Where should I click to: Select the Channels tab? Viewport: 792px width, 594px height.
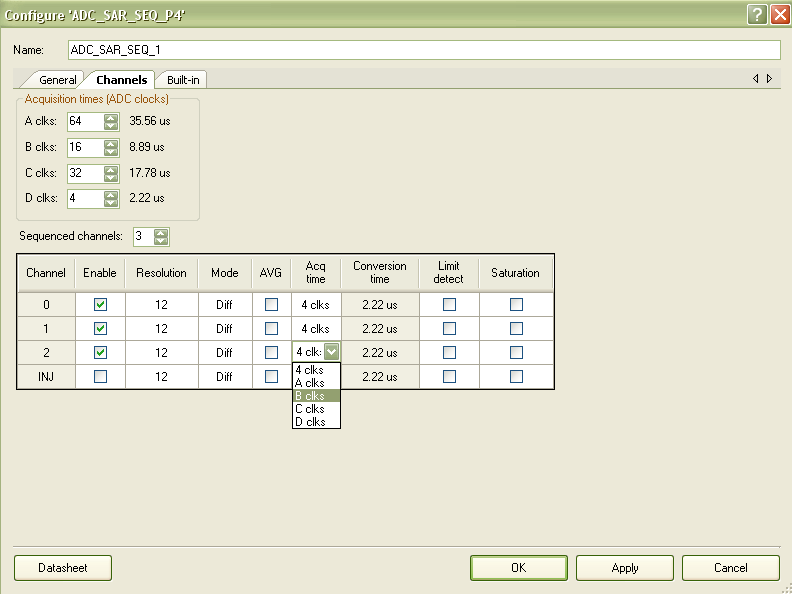pyautogui.click(x=121, y=80)
